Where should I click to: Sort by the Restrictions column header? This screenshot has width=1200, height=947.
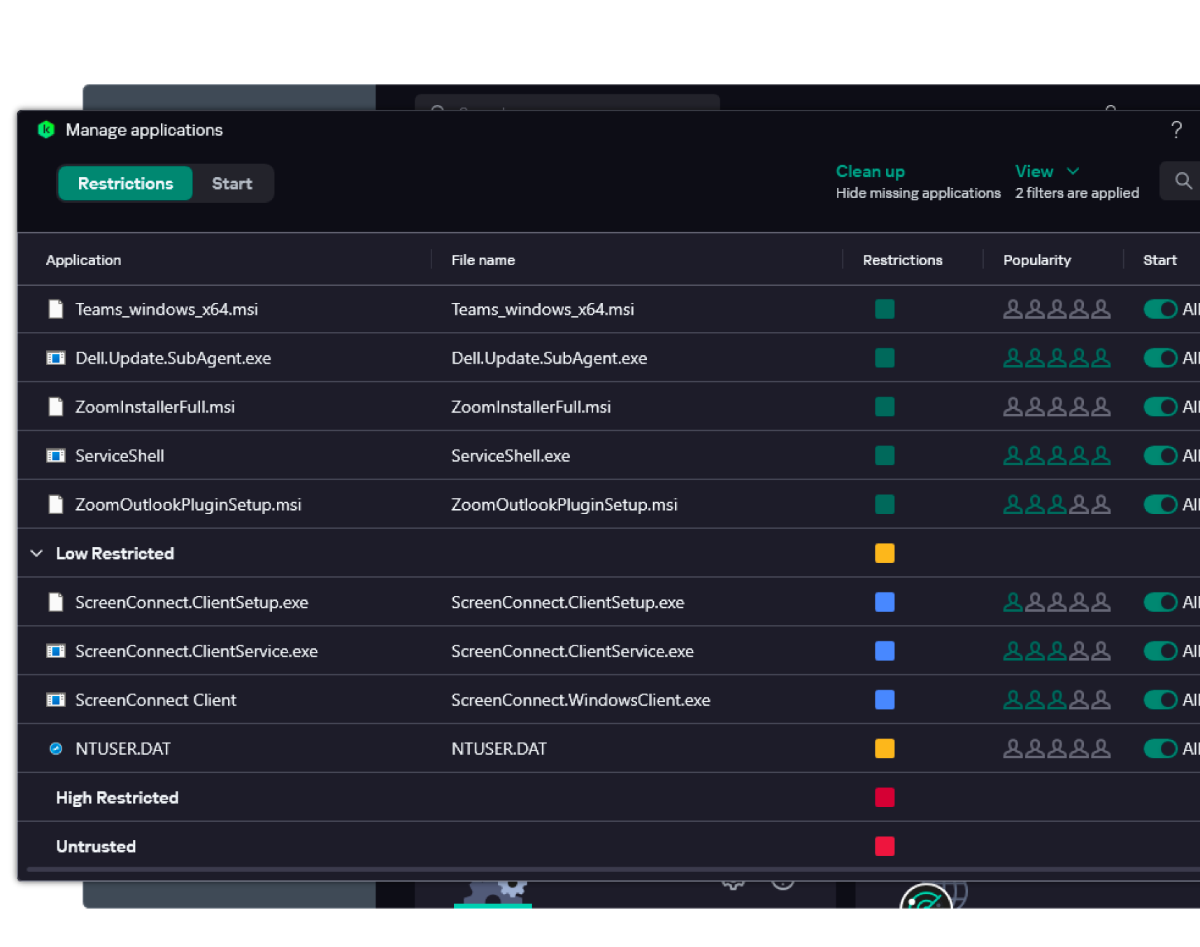903,260
